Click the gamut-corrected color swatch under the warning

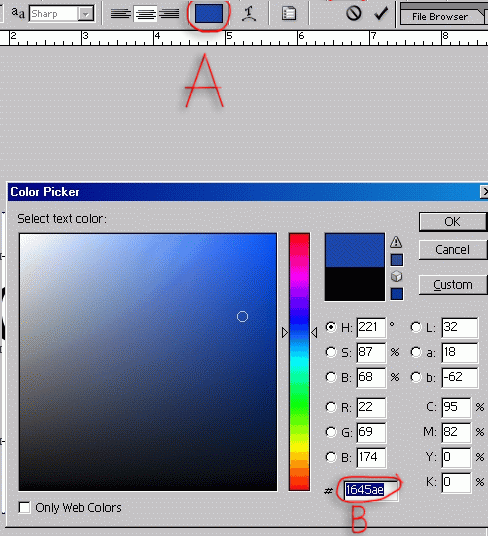coord(397,260)
